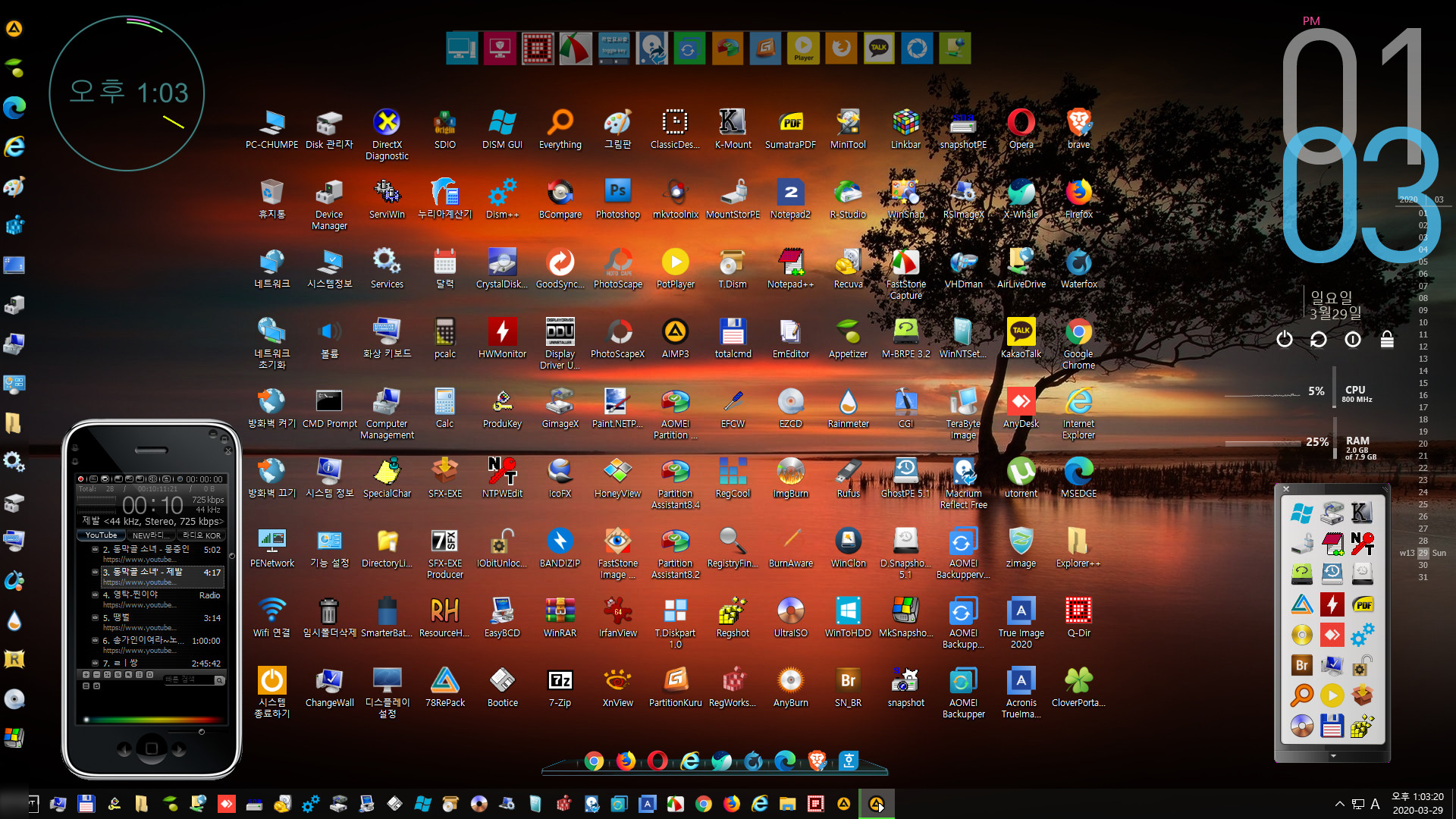This screenshot has height=819, width=1456.
Task: Launch the EasyBCD desktop icon
Action: (x=502, y=617)
